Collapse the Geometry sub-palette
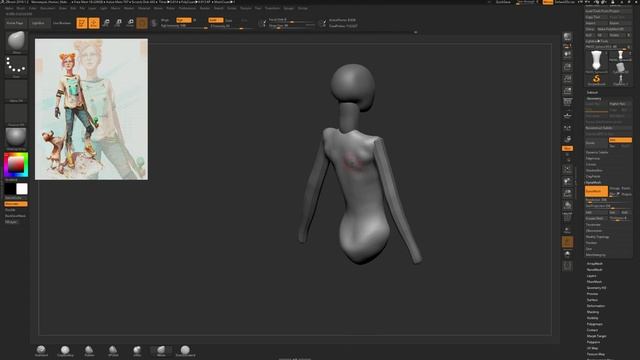 click(x=594, y=98)
